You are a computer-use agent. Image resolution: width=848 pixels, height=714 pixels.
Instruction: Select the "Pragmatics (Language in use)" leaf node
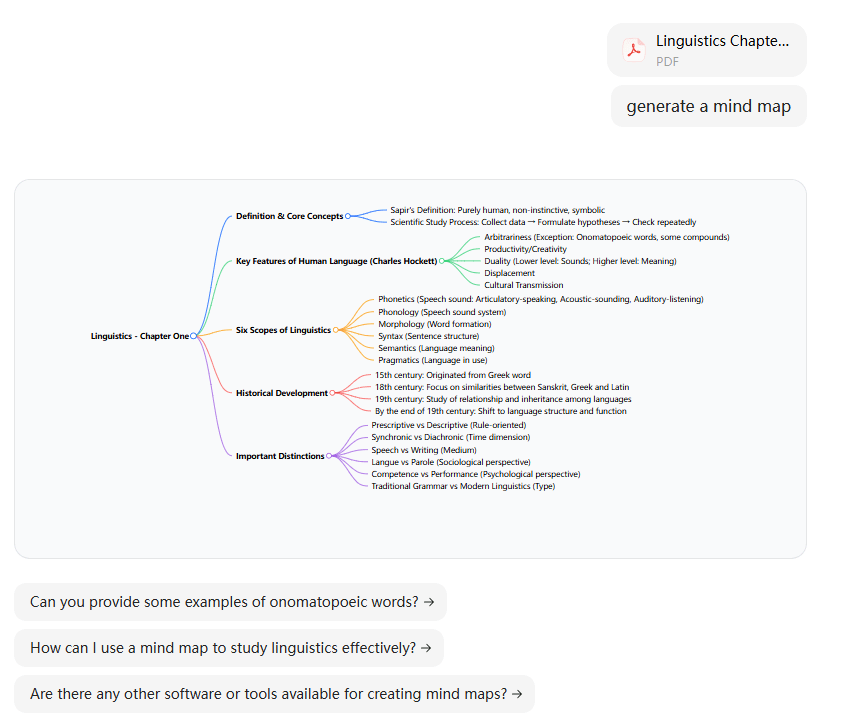pos(432,360)
